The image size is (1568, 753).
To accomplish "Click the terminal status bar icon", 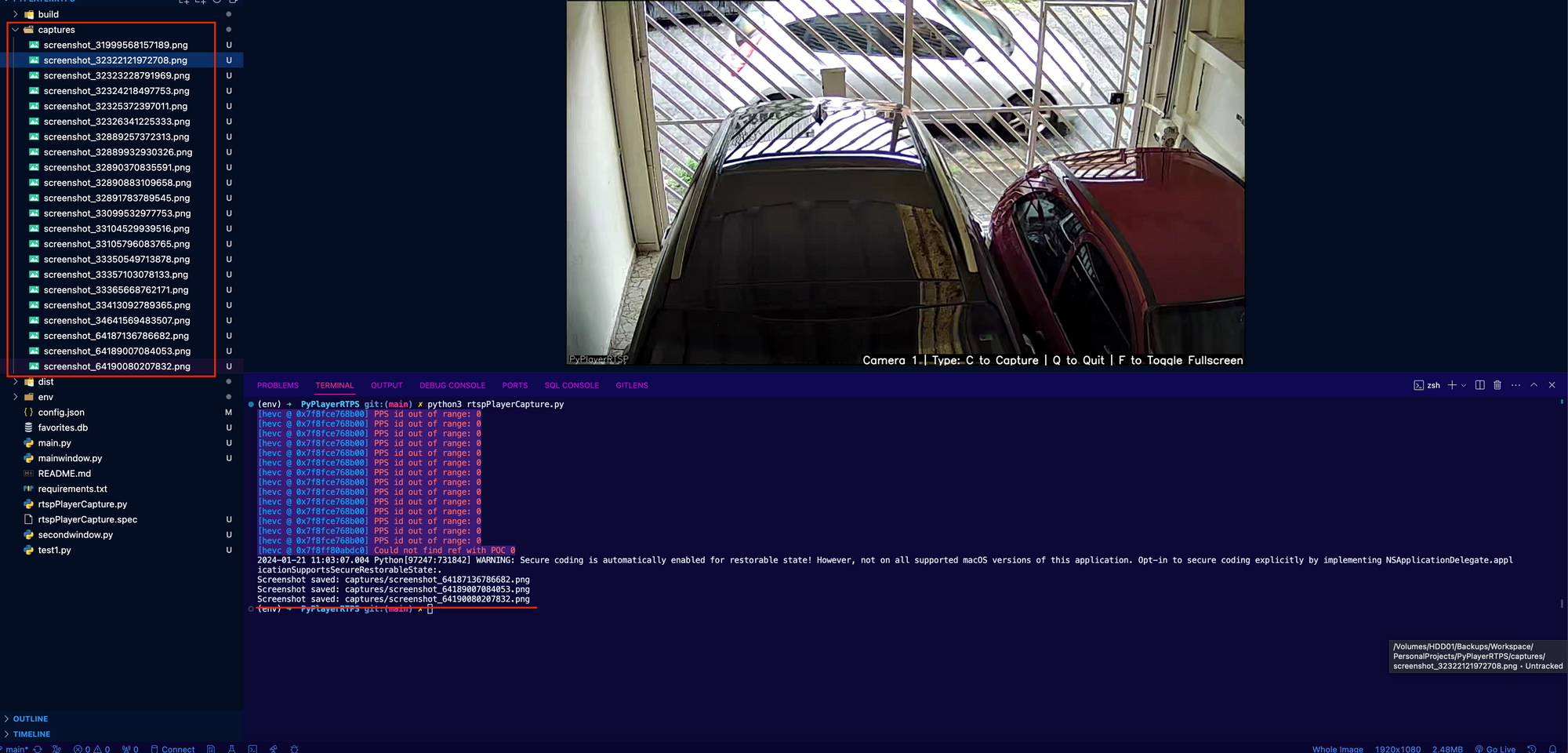I will pos(252,749).
